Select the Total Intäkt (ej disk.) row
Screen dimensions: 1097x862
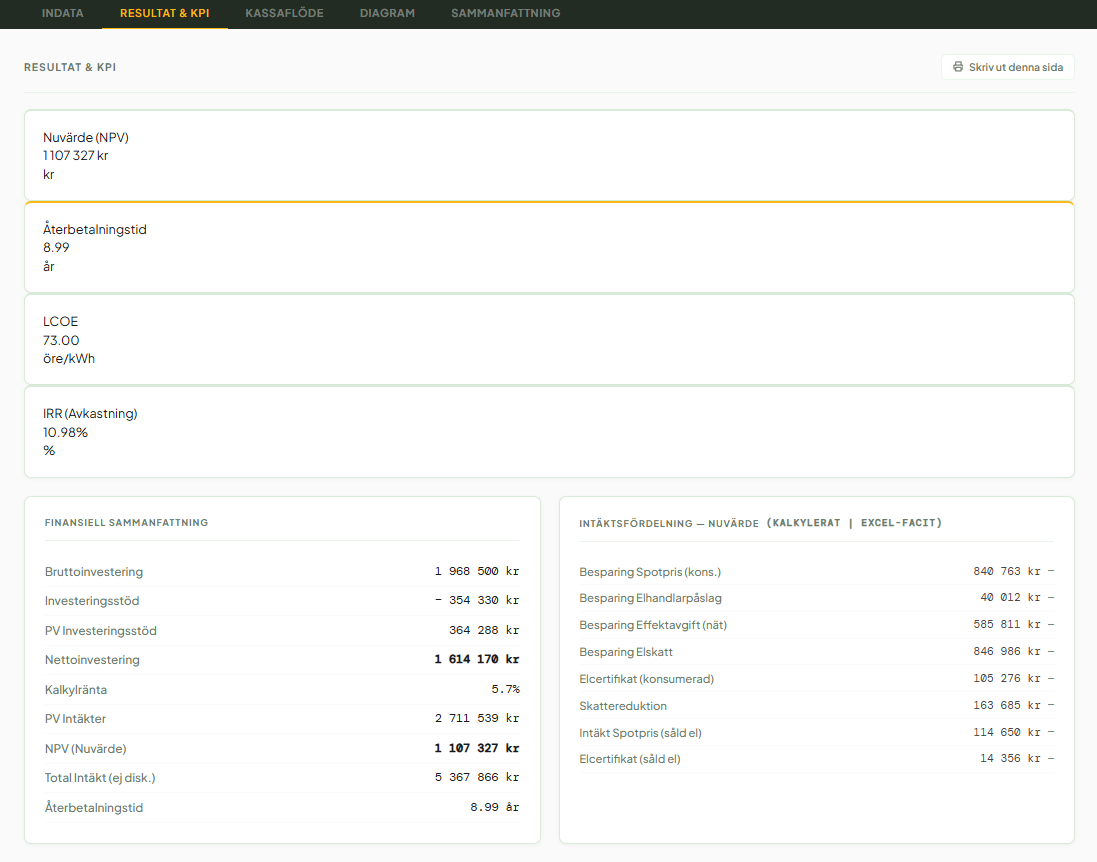click(x=281, y=778)
